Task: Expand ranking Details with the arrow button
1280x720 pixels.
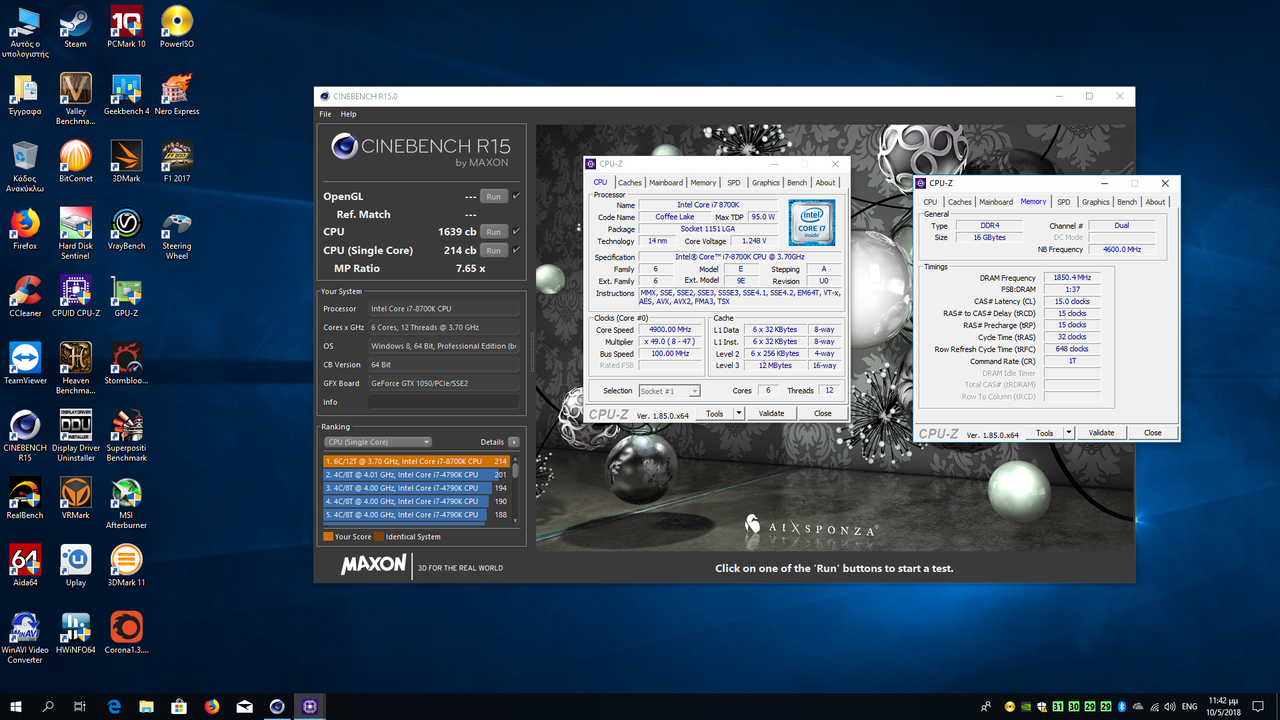Action: tap(514, 442)
